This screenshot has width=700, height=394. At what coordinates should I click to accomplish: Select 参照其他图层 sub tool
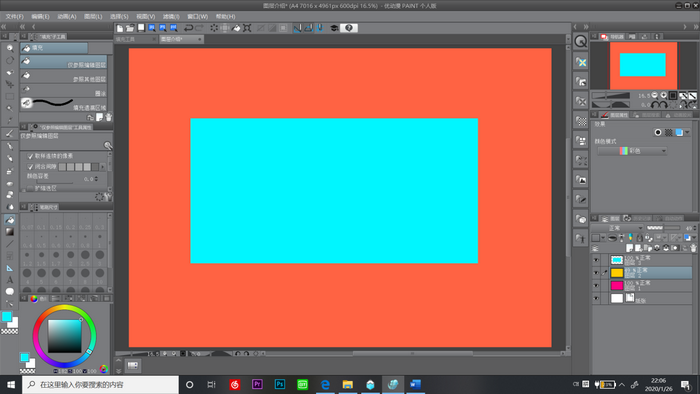click(63, 76)
